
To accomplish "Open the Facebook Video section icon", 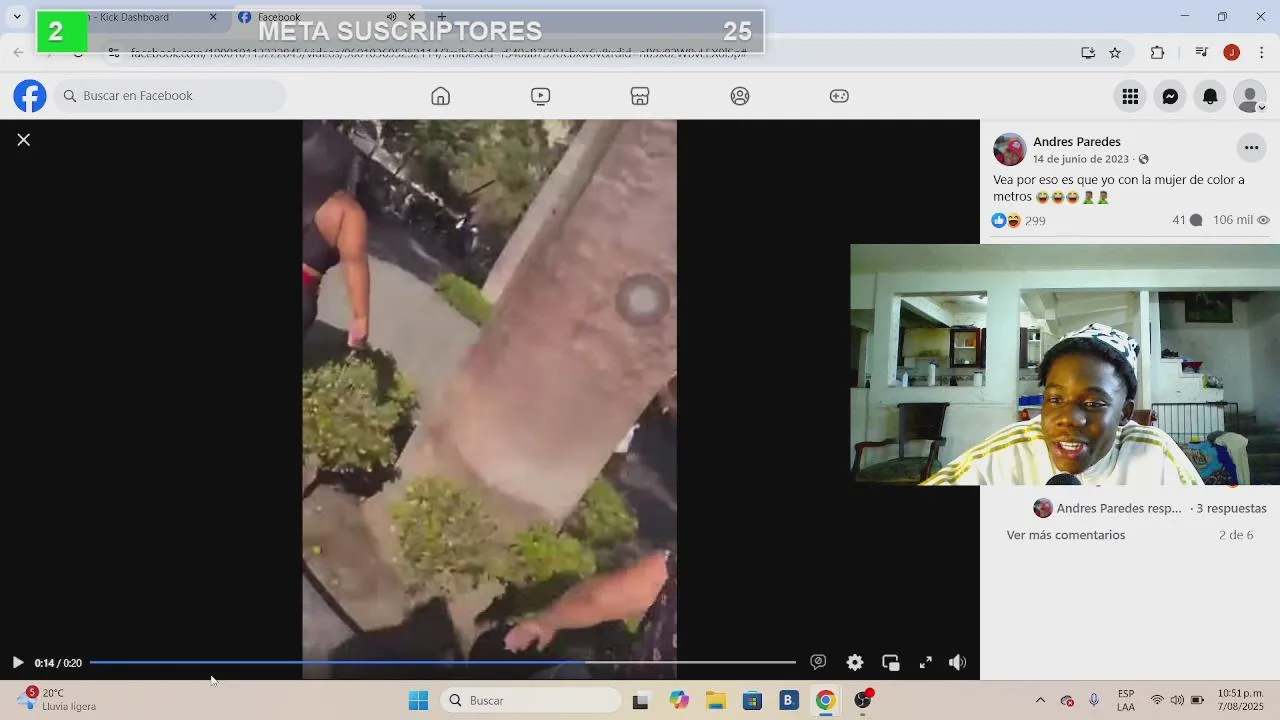I will (540, 96).
